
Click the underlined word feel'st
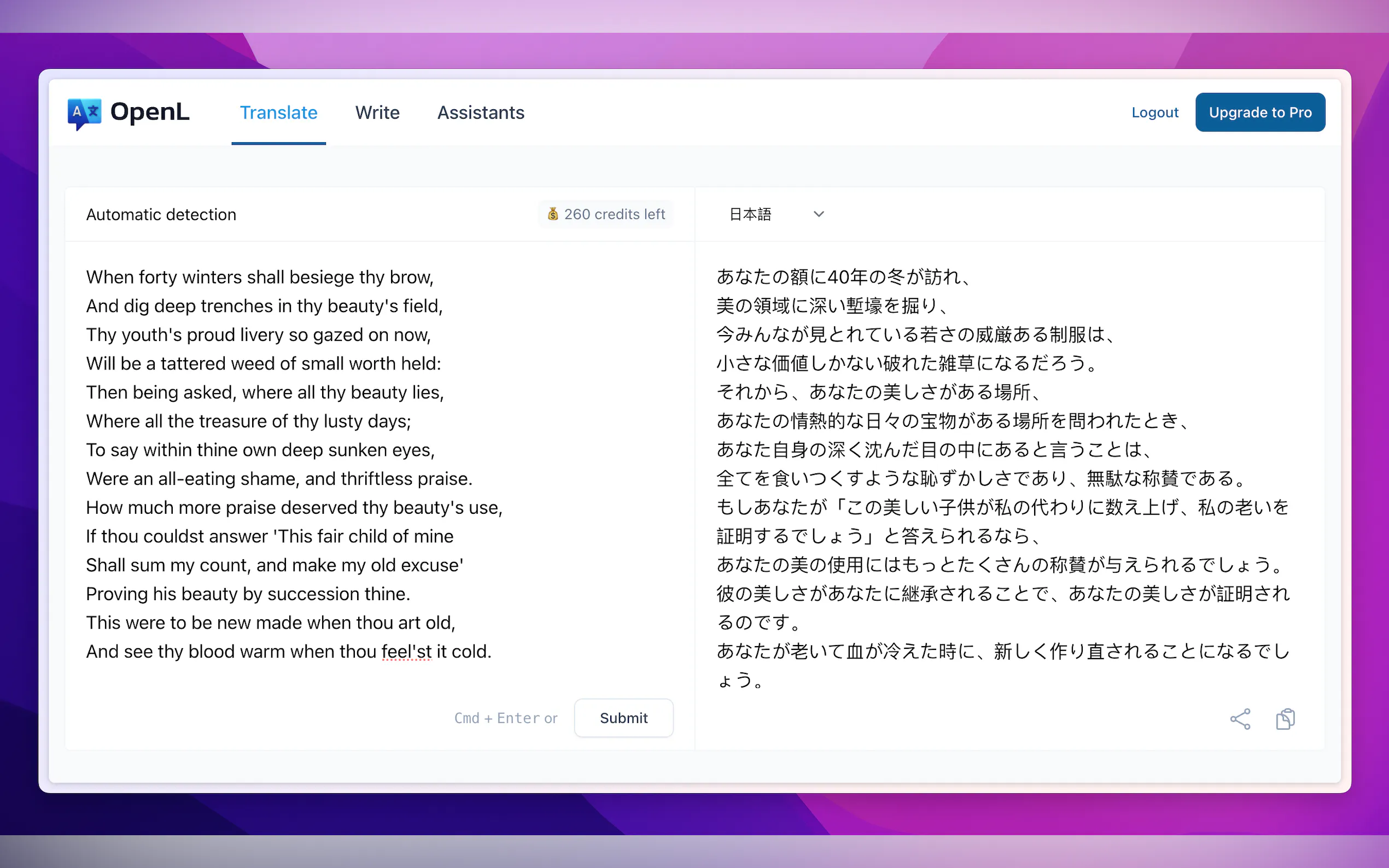tap(406, 651)
